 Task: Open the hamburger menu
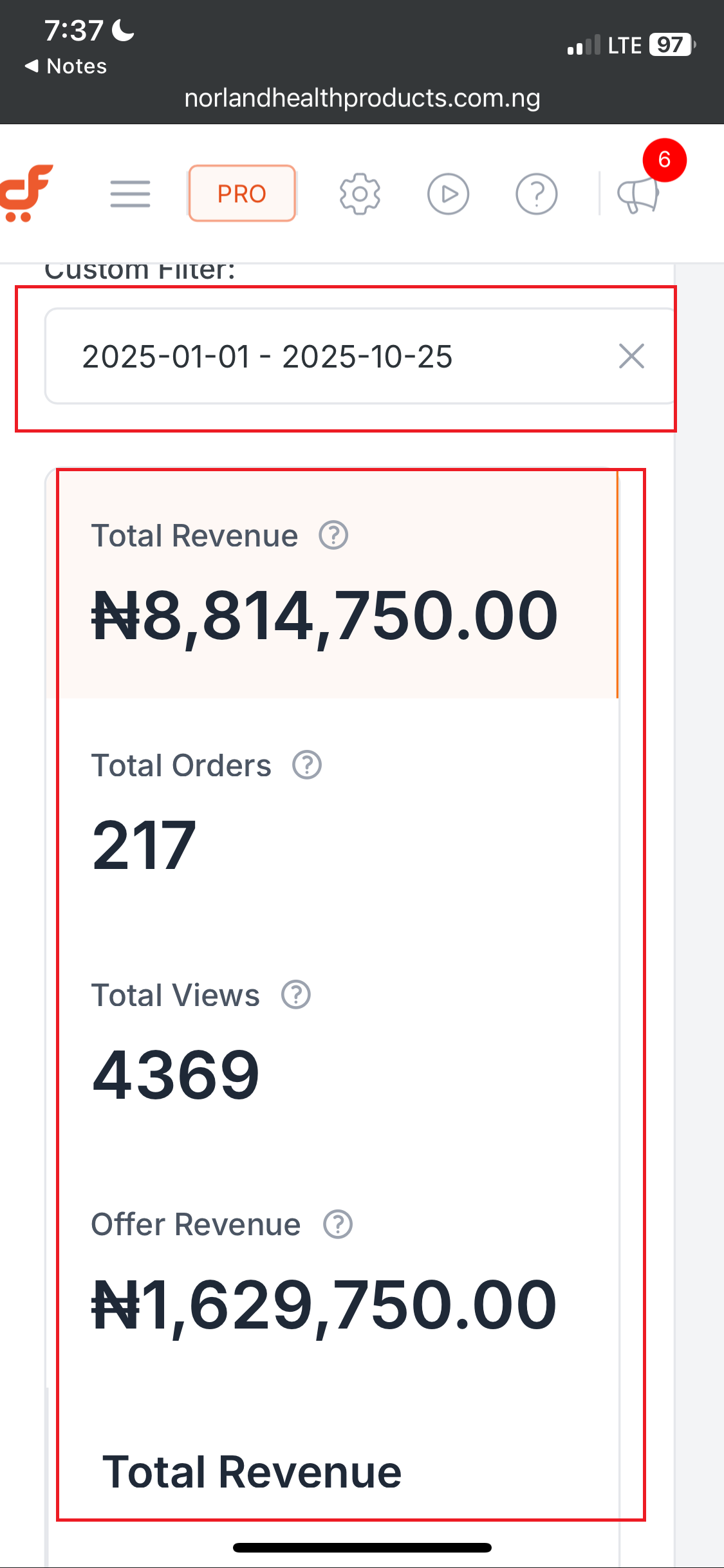click(130, 194)
